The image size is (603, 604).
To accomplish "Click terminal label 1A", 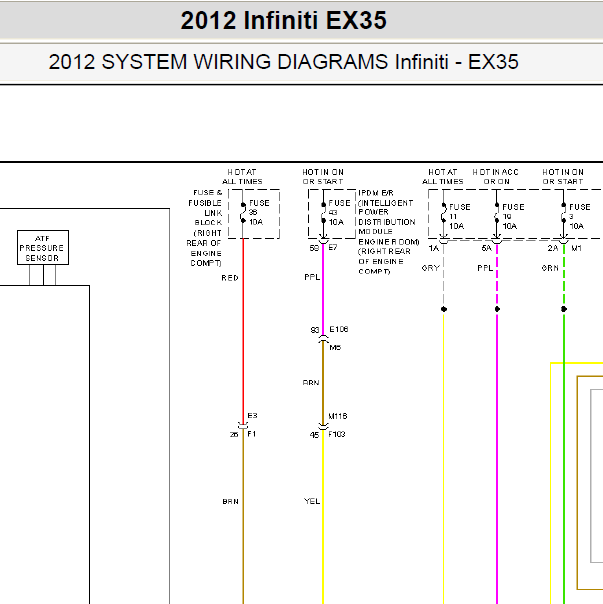I will tap(434, 248).
